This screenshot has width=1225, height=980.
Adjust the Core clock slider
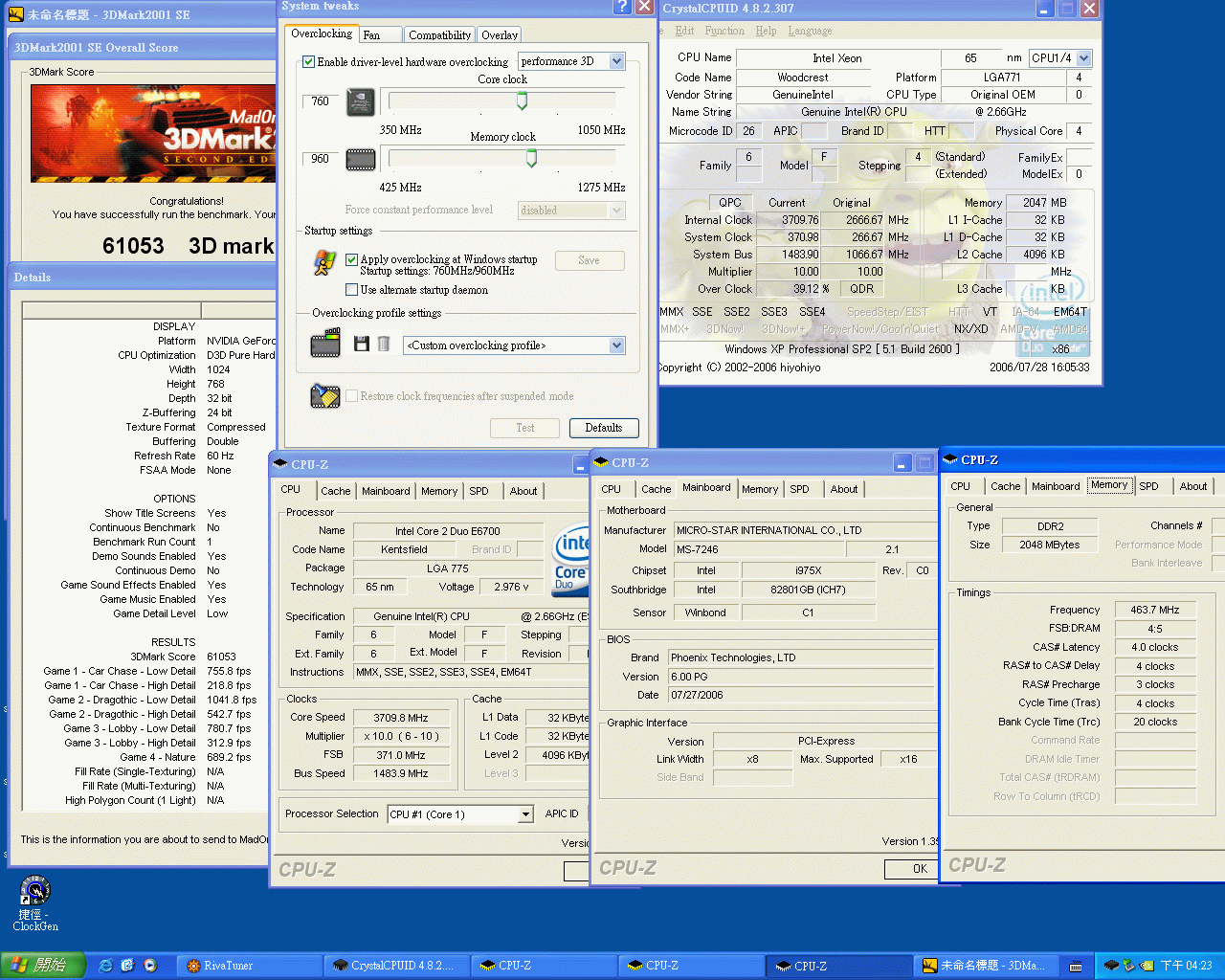click(x=522, y=101)
